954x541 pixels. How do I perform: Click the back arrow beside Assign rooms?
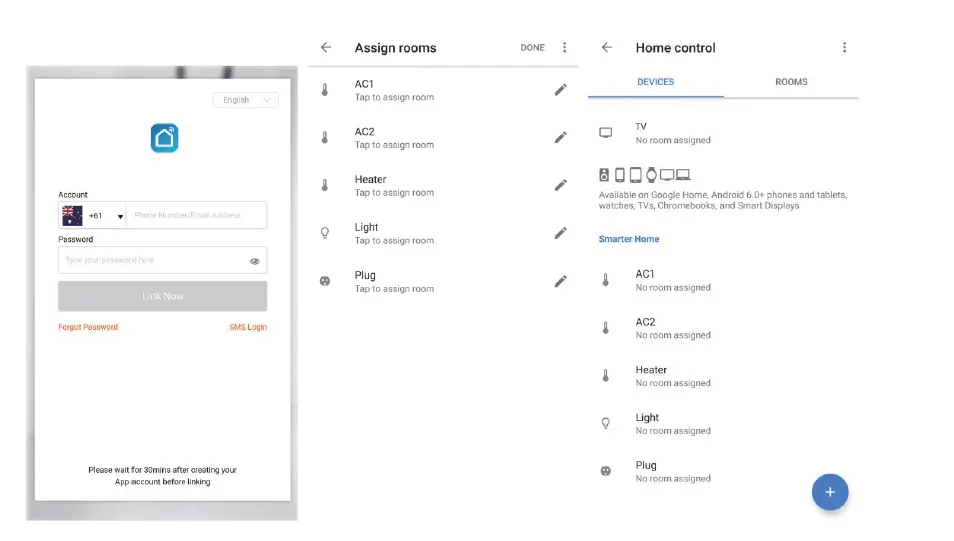325,48
